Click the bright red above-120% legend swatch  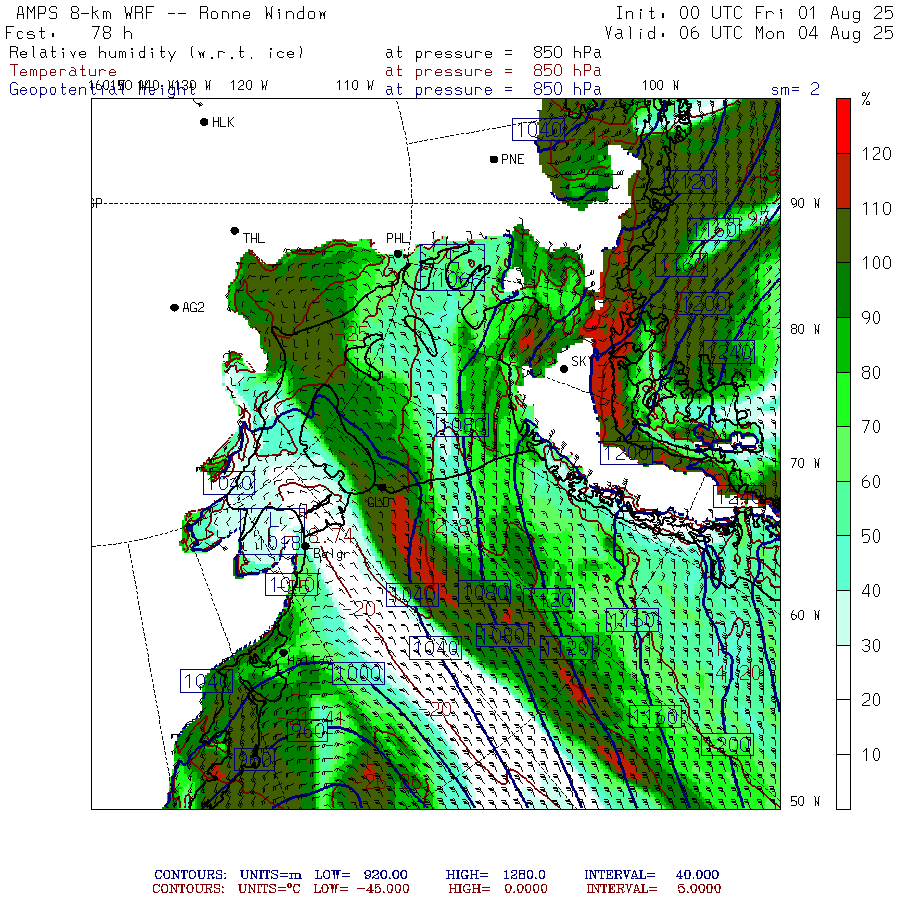pyautogui.click(x=843, y=126)
